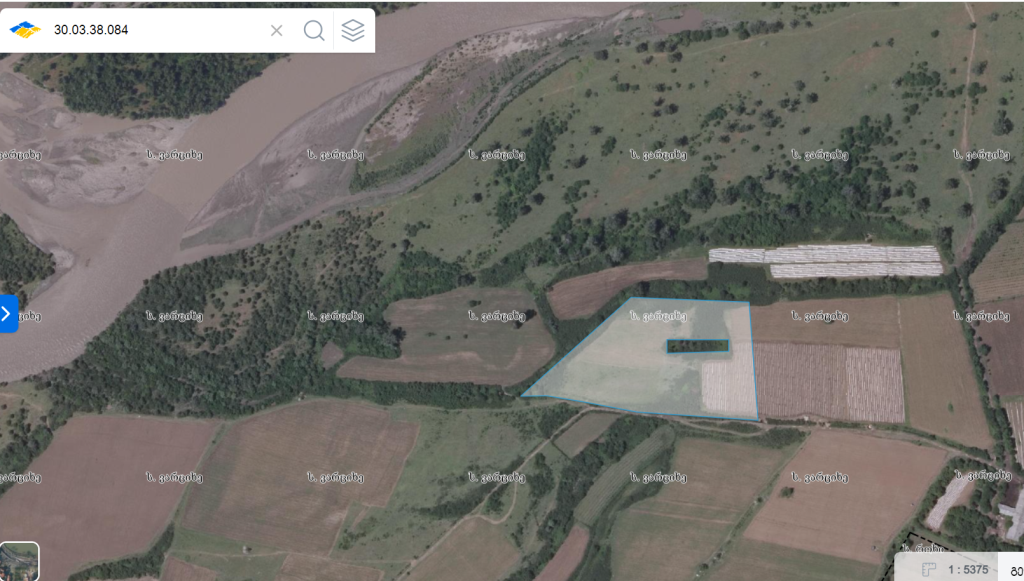Switch basemap using corner thumbnail
1024x581 pixels.
click(x=20, y=561)
